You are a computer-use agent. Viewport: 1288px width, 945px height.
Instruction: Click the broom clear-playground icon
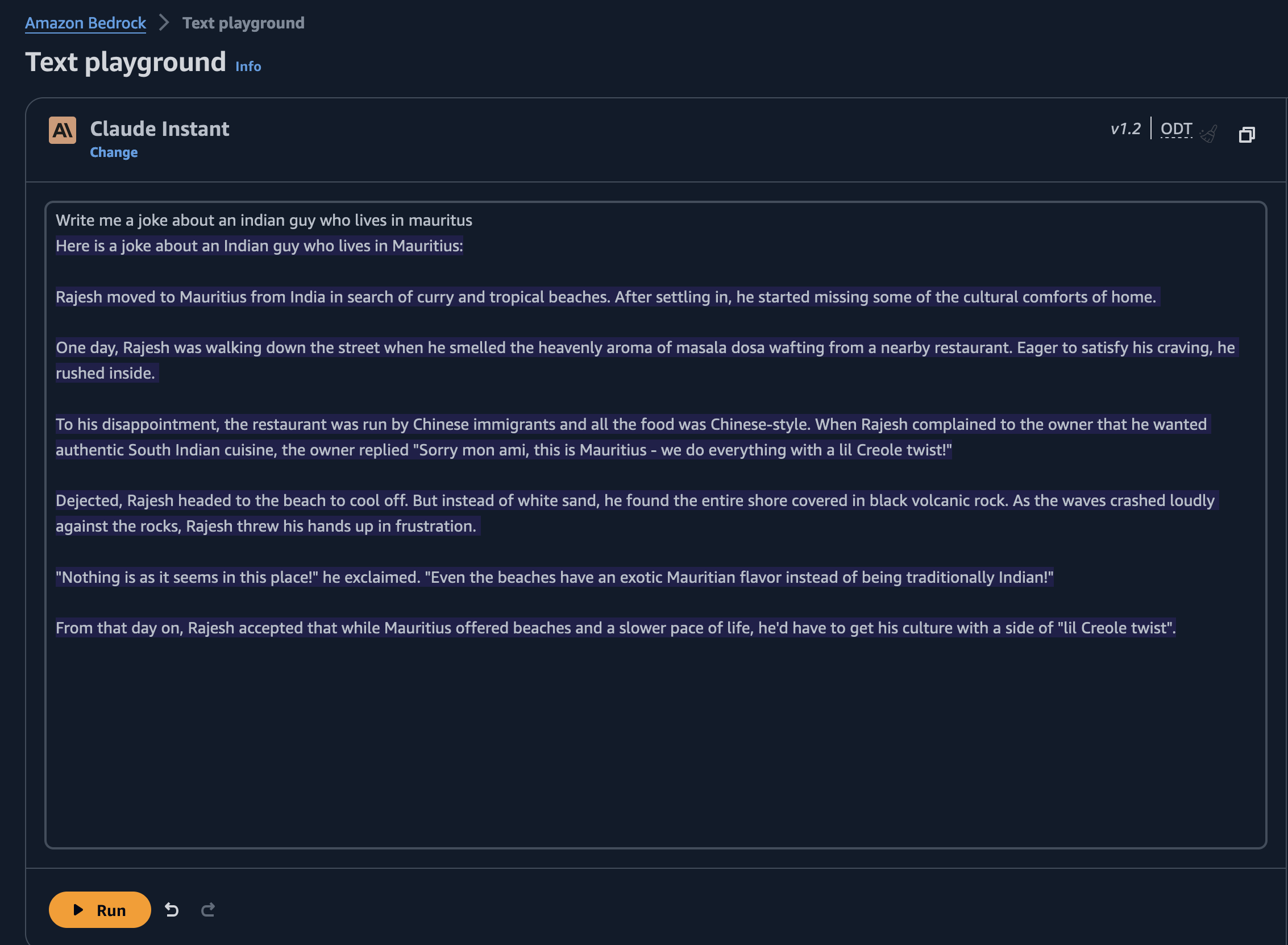tap(1208, 134)
